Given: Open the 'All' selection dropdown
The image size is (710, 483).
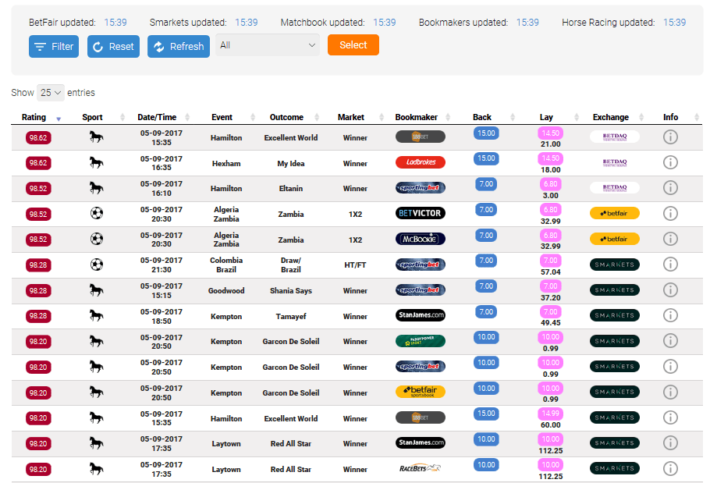Looking at the screenshot, I should 267,45.
